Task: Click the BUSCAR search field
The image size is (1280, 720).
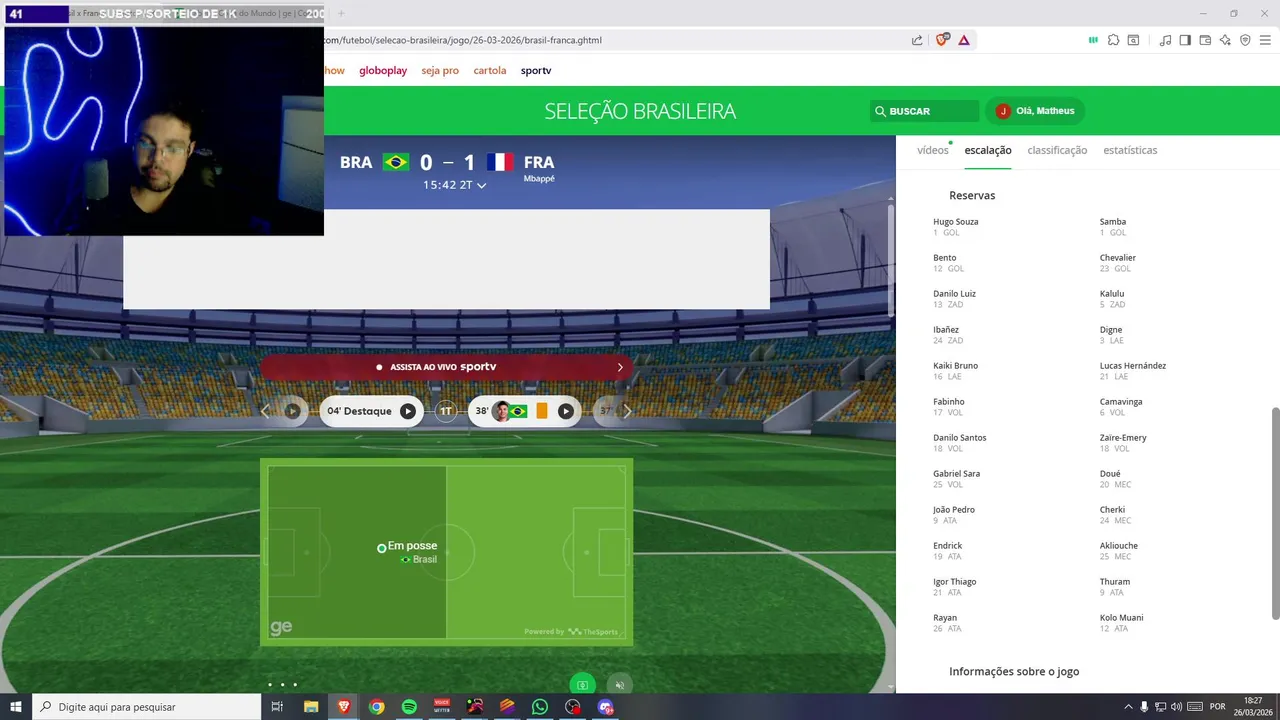Action: [x=924, y=111]
